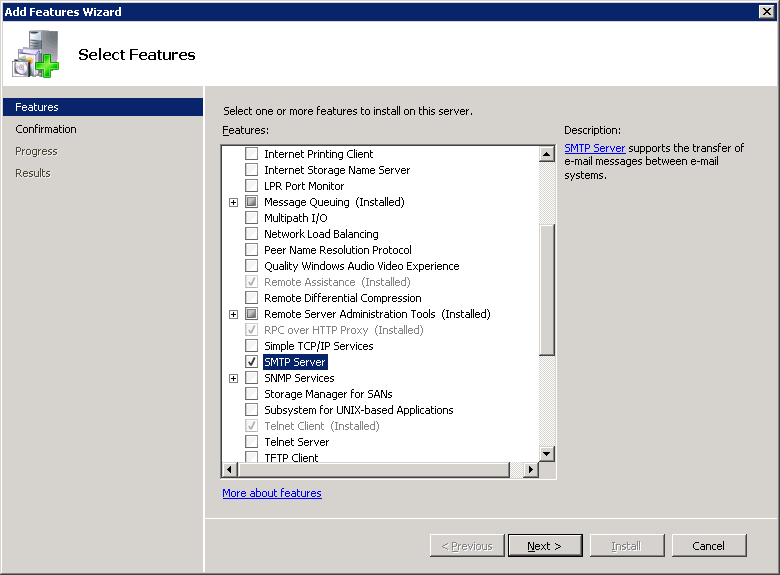Click the vertical scrollbar thumb
The height and width of the screenshot is (575, 780).
coord(547,290)
